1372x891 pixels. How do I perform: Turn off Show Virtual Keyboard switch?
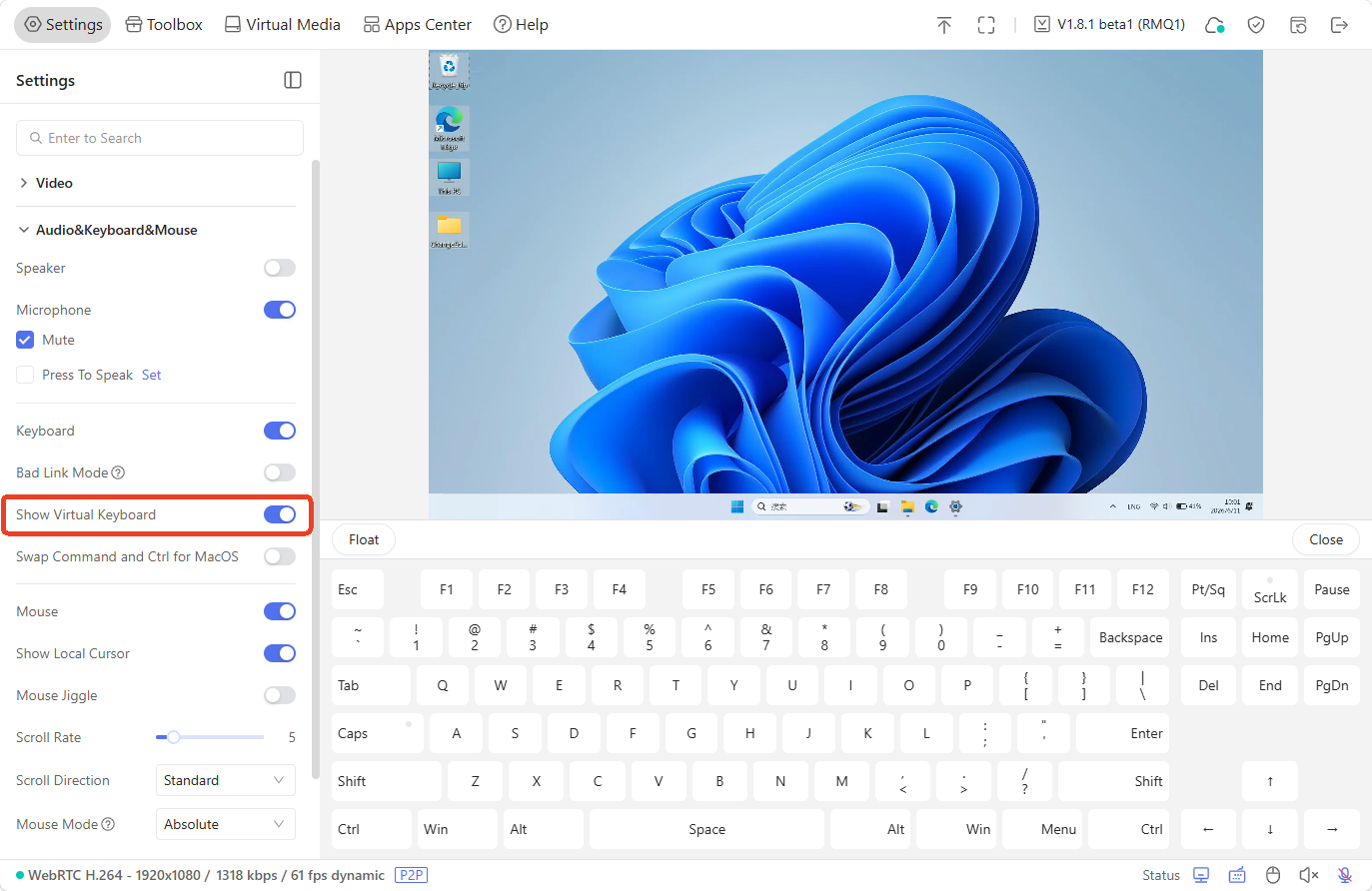click(x=280, y=514)
